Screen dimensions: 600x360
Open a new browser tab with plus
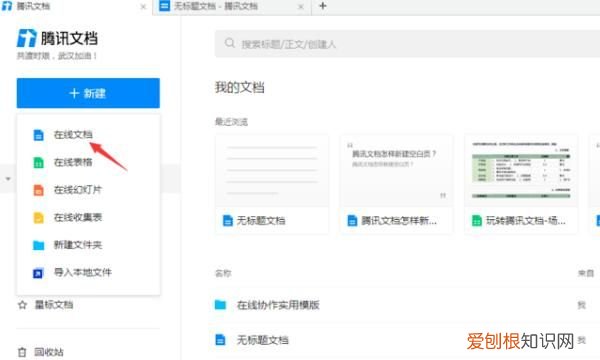(323, 6)
